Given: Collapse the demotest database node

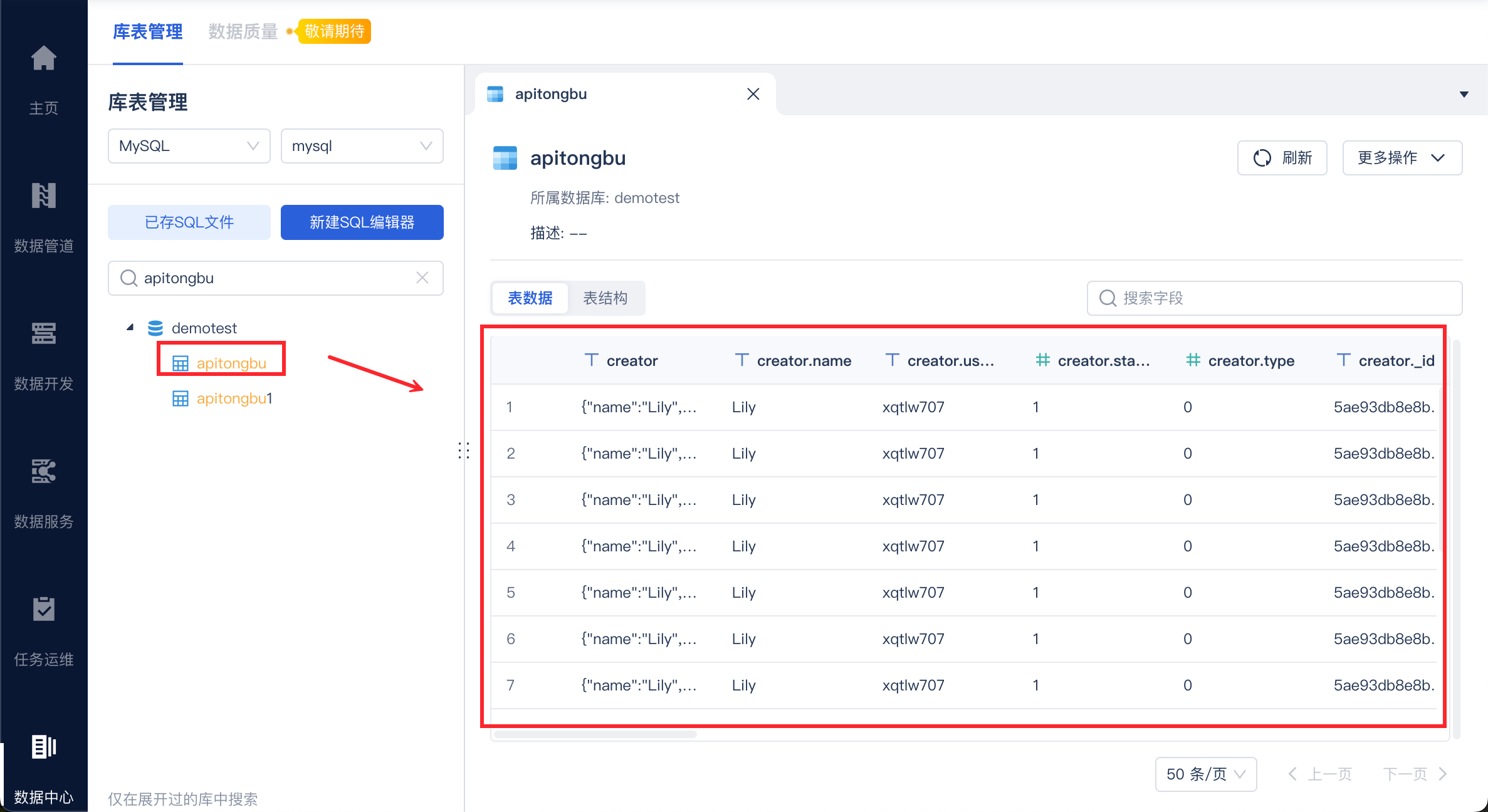Looking at the screenshot, I should coord(130,328).
